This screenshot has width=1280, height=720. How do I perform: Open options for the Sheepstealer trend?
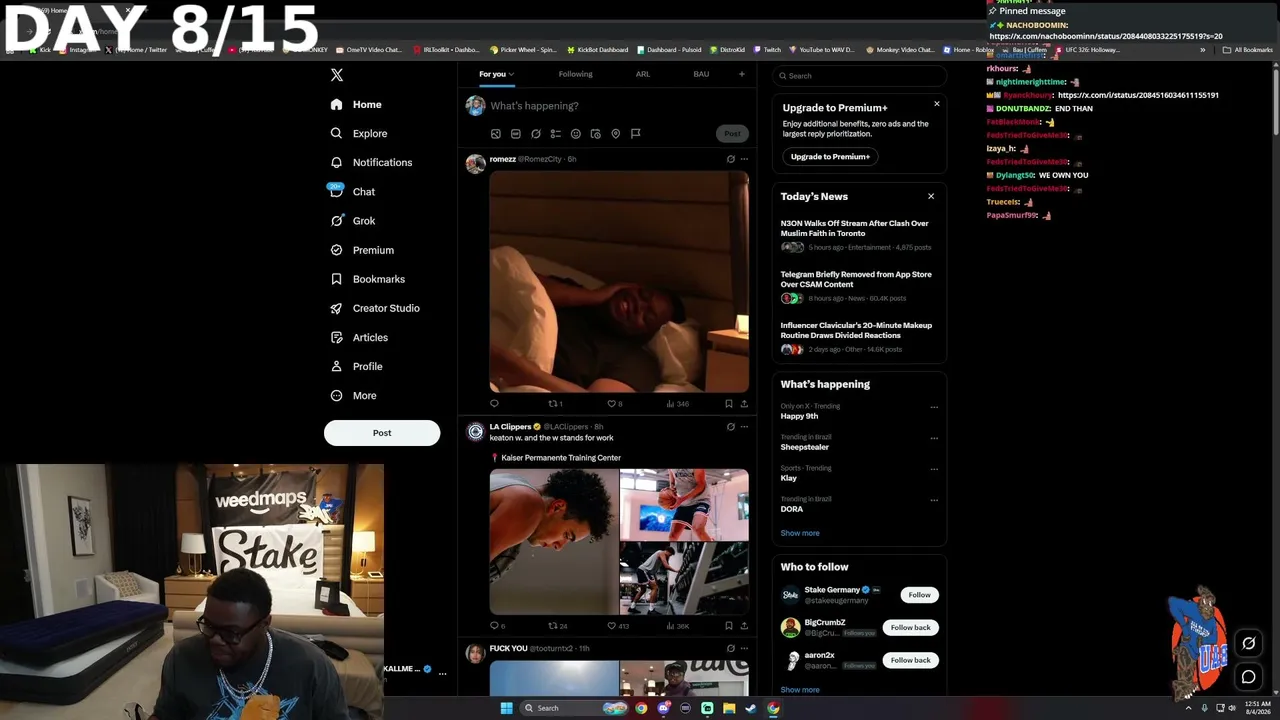(934, 438)
